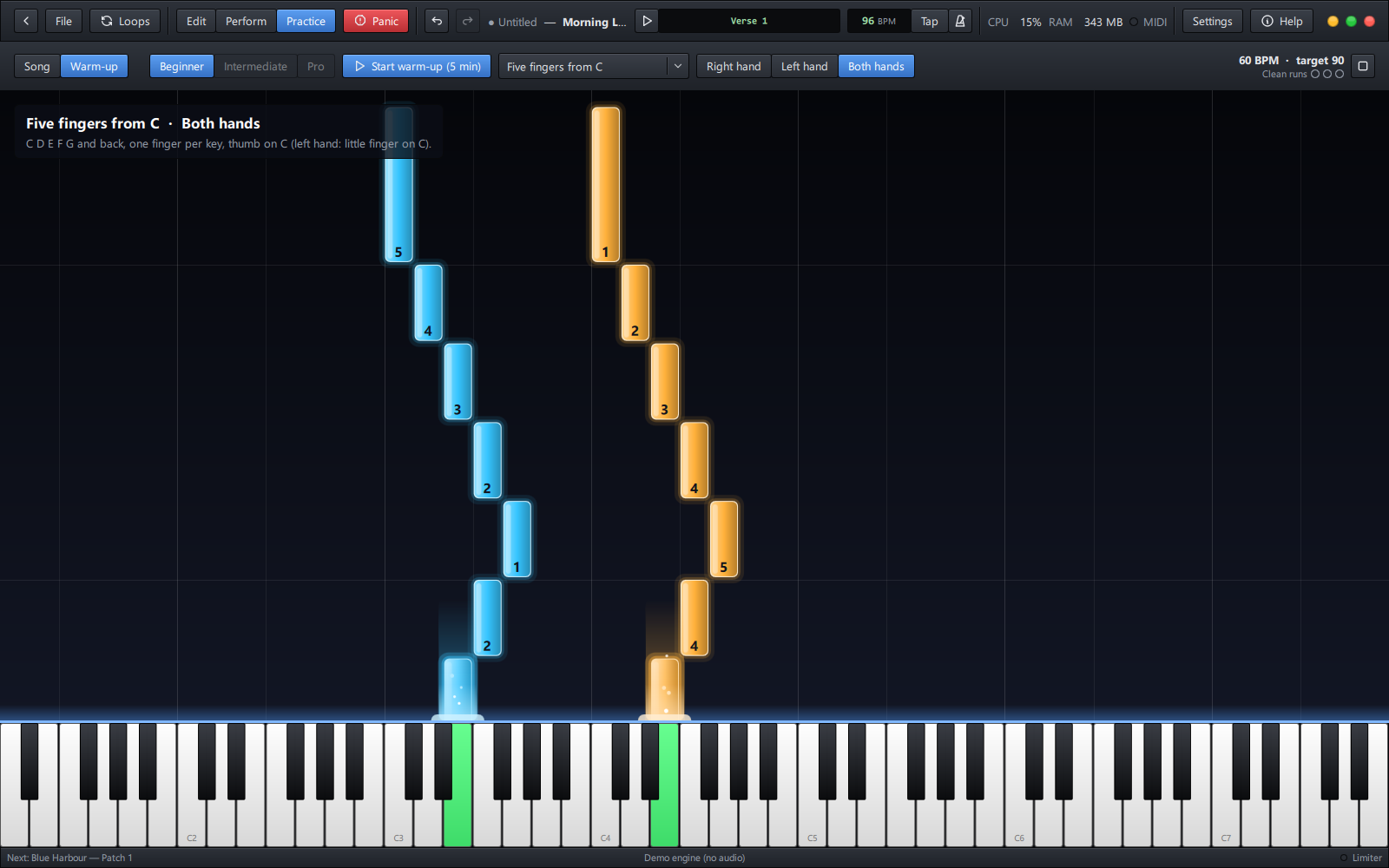
Task: Start the 5 minute warm-up
Action: point(417,66)
